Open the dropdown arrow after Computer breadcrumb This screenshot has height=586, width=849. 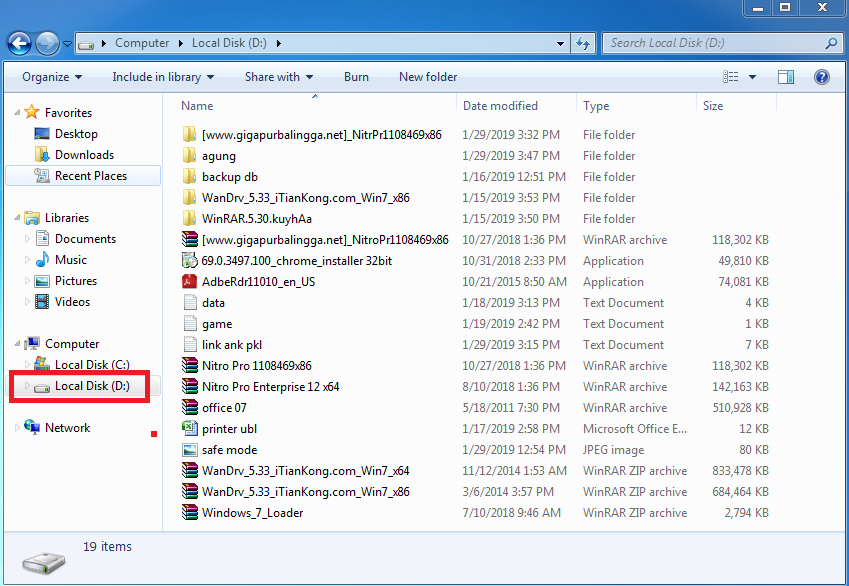[181, 43]
